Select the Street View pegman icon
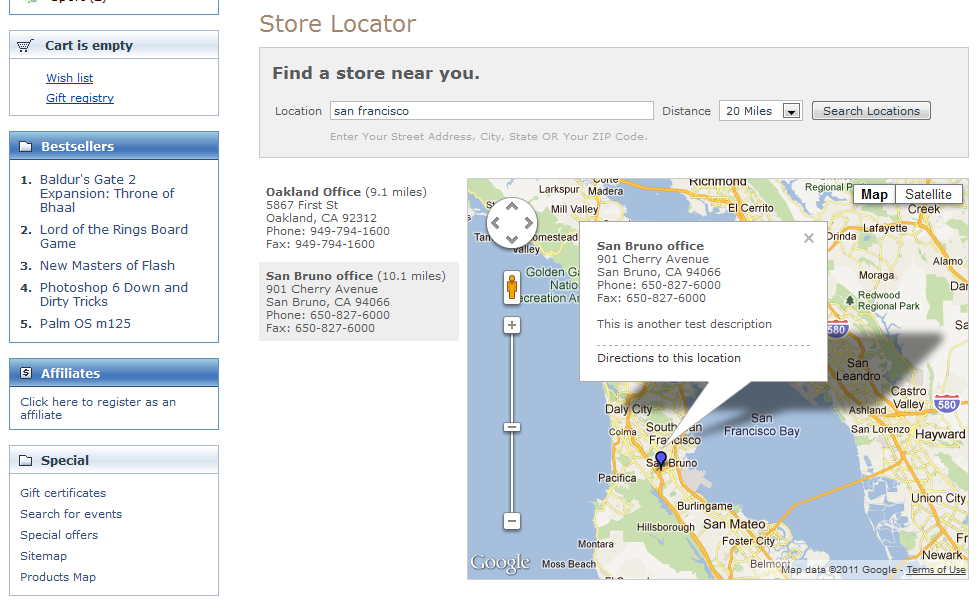Screen dimensions: 979x608 512,287
